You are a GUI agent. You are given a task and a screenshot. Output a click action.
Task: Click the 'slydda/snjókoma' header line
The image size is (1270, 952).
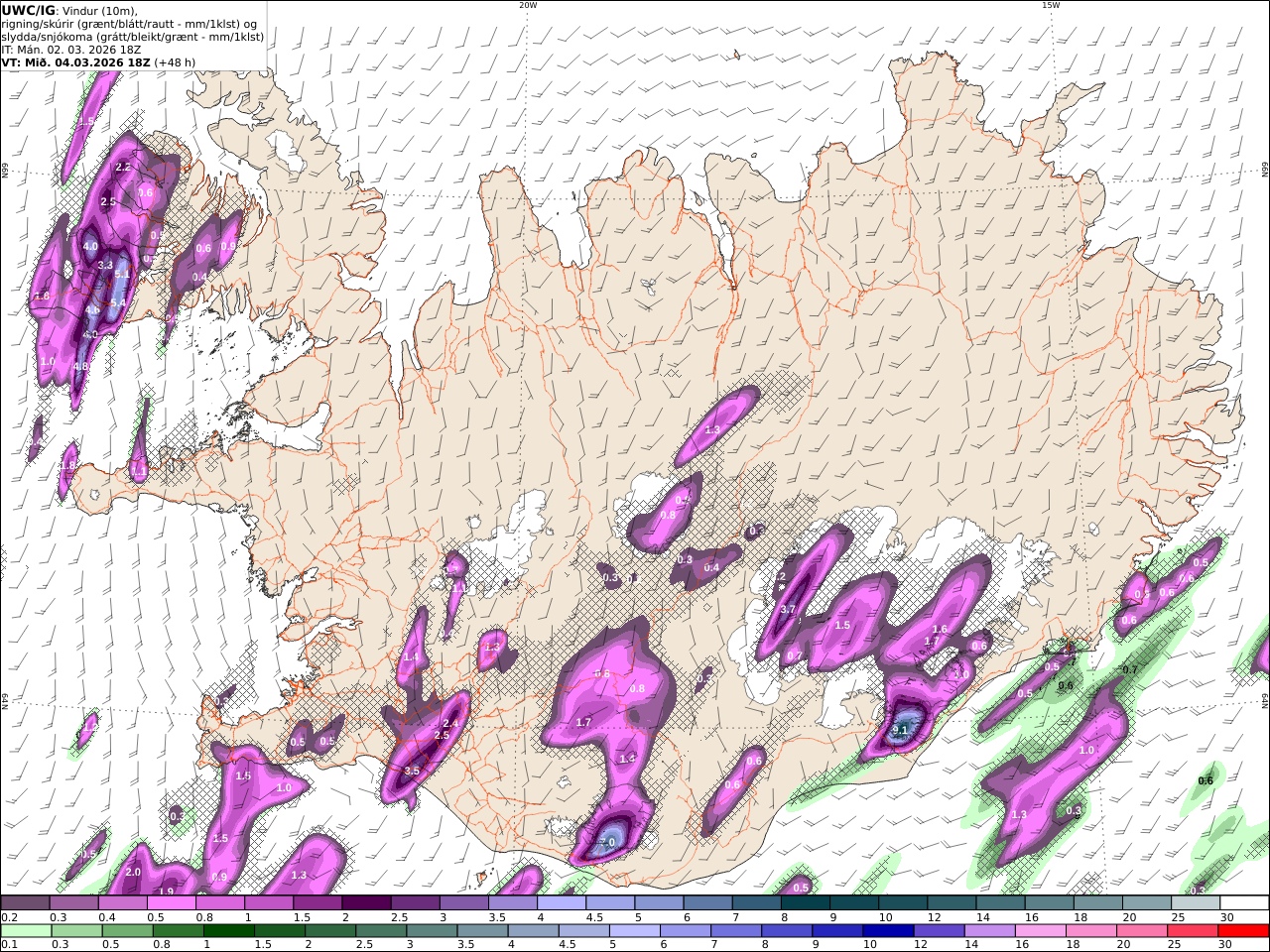[x=132, y=37]
